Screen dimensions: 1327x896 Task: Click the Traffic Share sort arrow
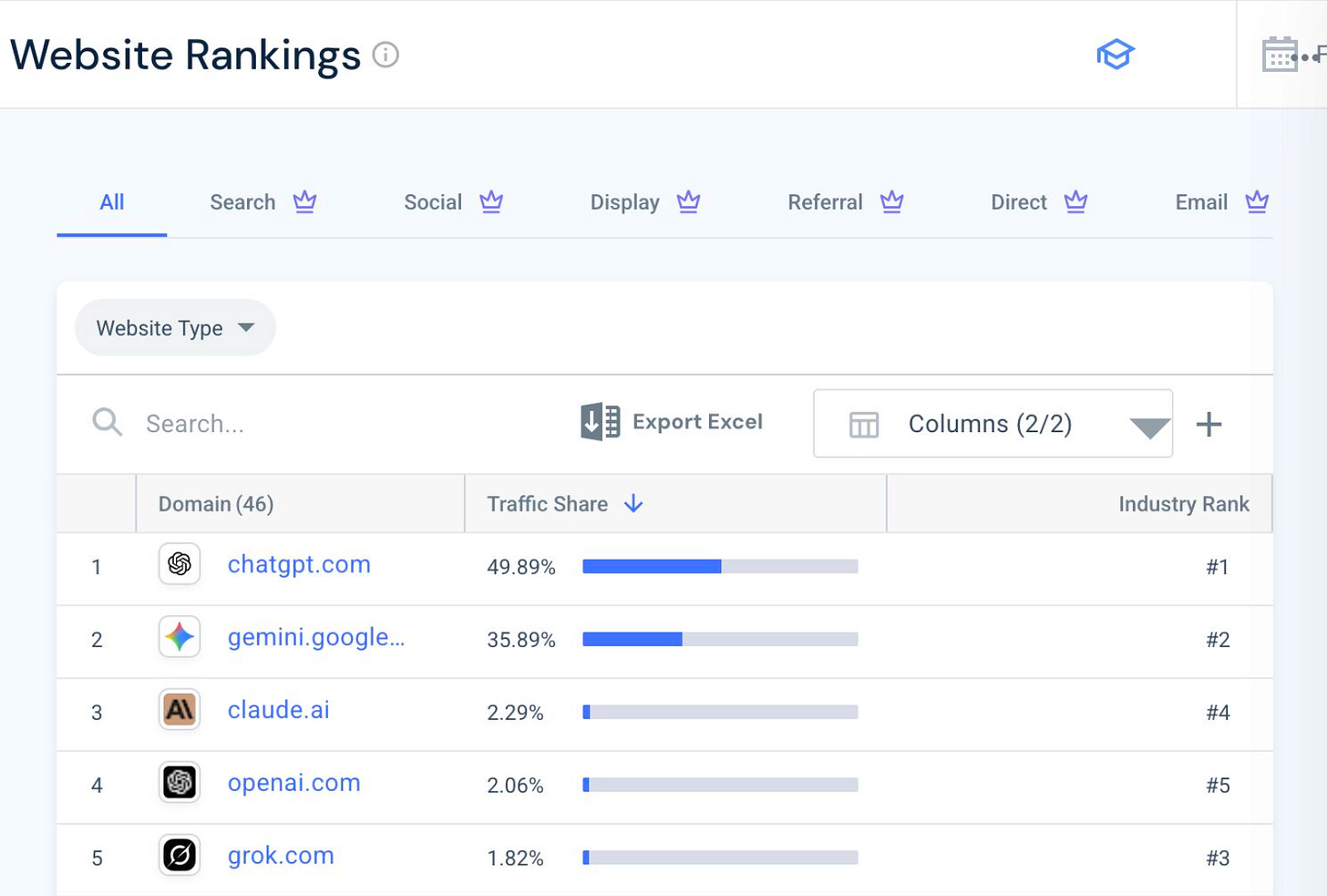point(633,504)
